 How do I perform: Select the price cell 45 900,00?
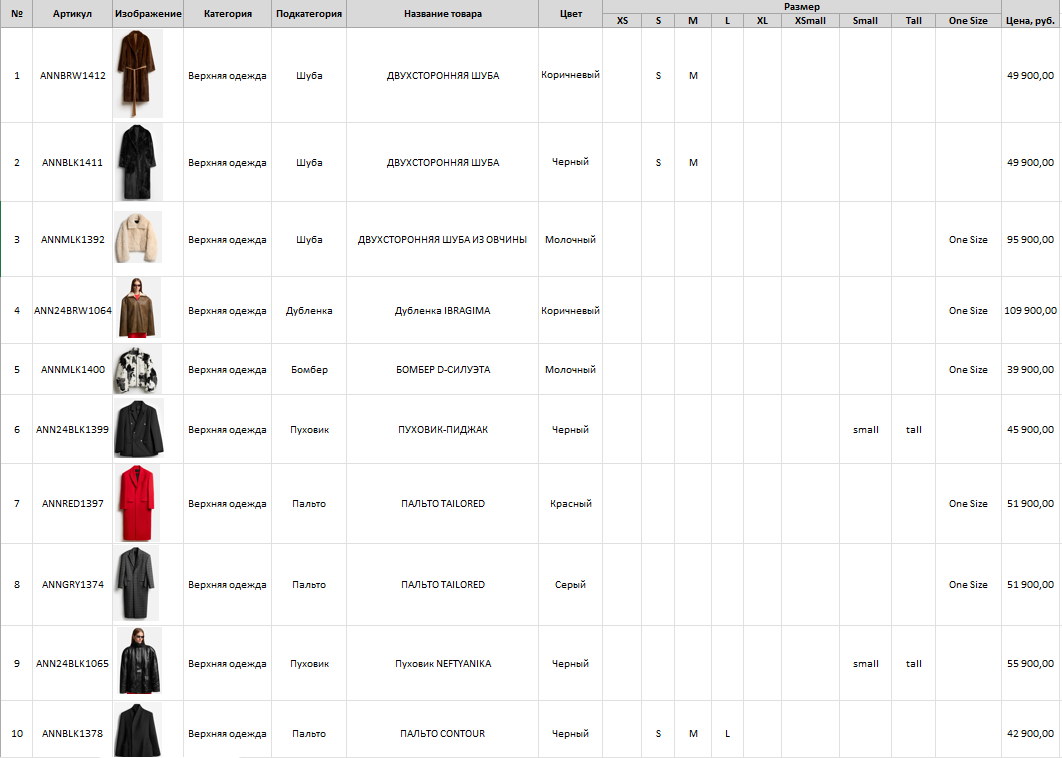[1031, 429]
